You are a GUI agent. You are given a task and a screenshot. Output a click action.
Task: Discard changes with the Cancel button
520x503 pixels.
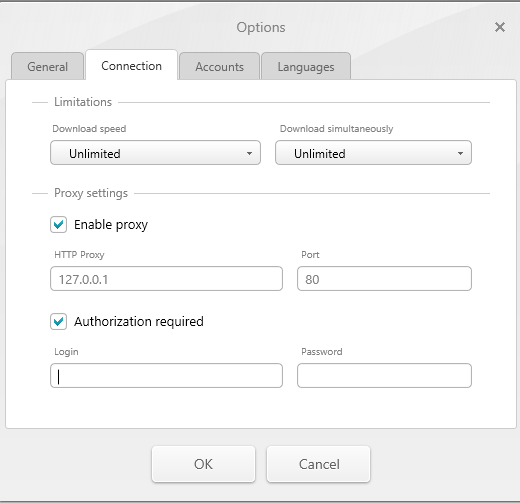tap(318, 464)
